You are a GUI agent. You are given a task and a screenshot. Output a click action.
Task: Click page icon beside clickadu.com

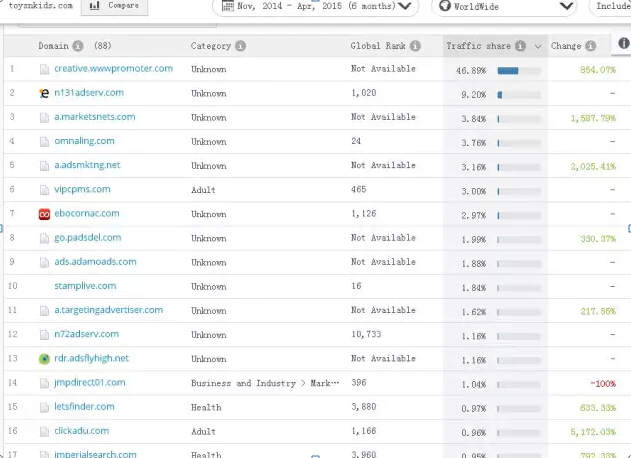coord(44,431)
